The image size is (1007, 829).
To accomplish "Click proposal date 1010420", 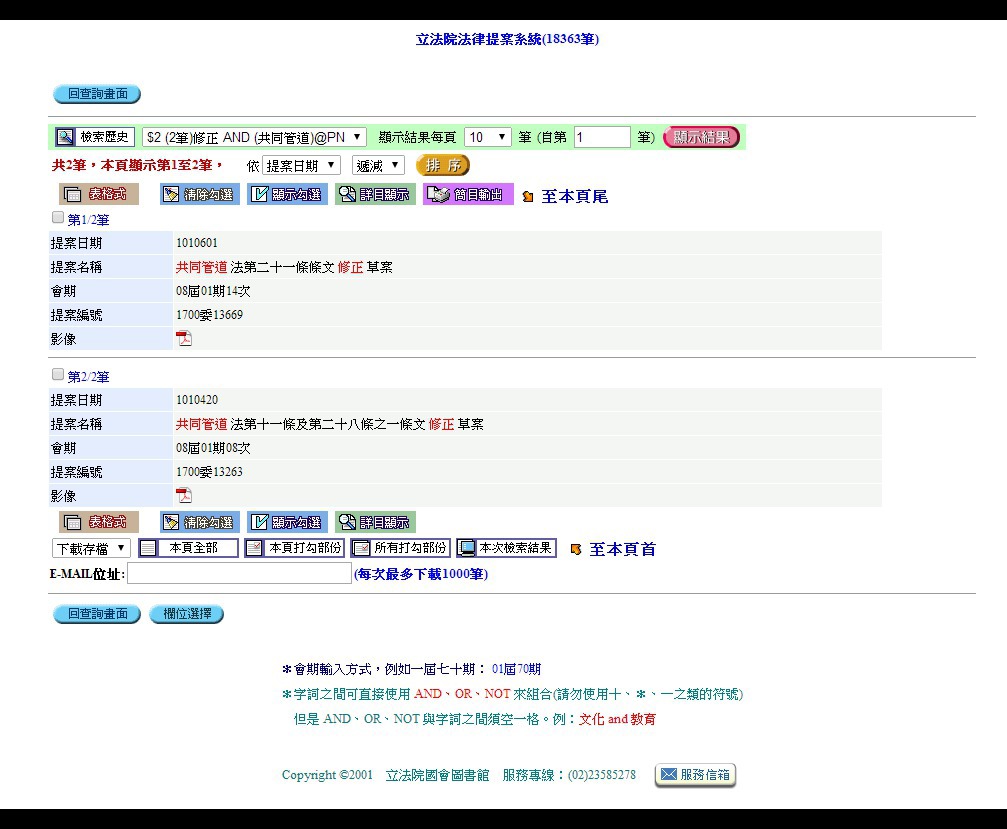I will tap(197, 399).
